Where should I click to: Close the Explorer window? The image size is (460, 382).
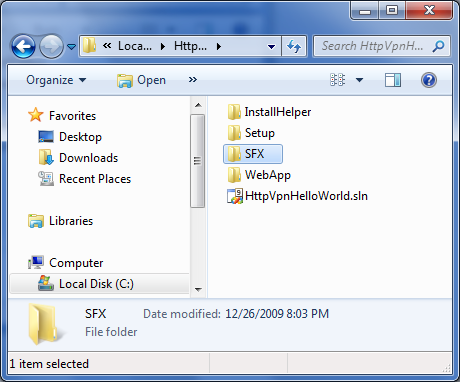(429, 11)
